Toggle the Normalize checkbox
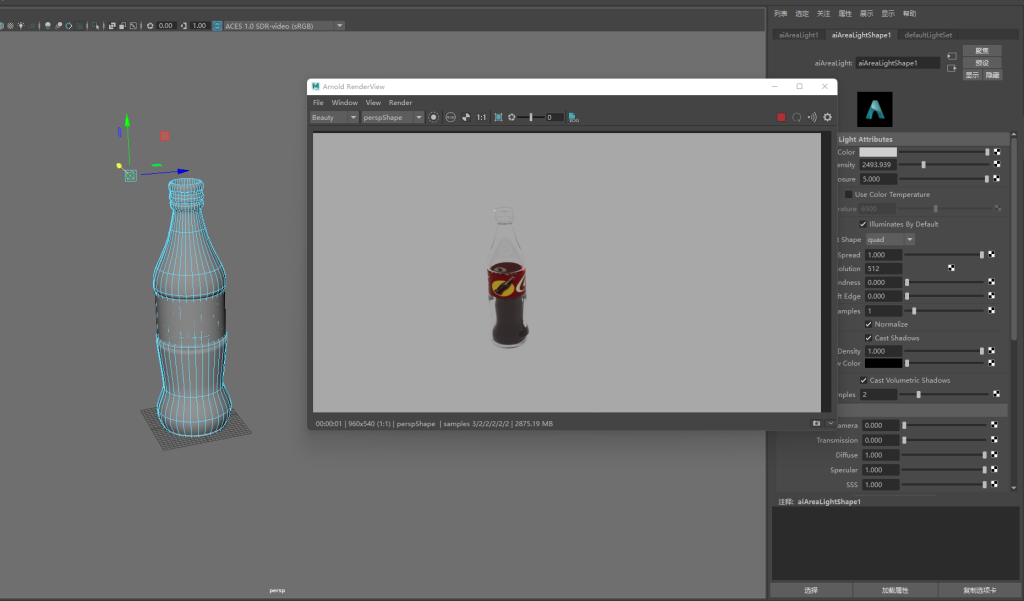Image resolution: width=1024 pixels, height=601 pixels. (x=869, y=324)
